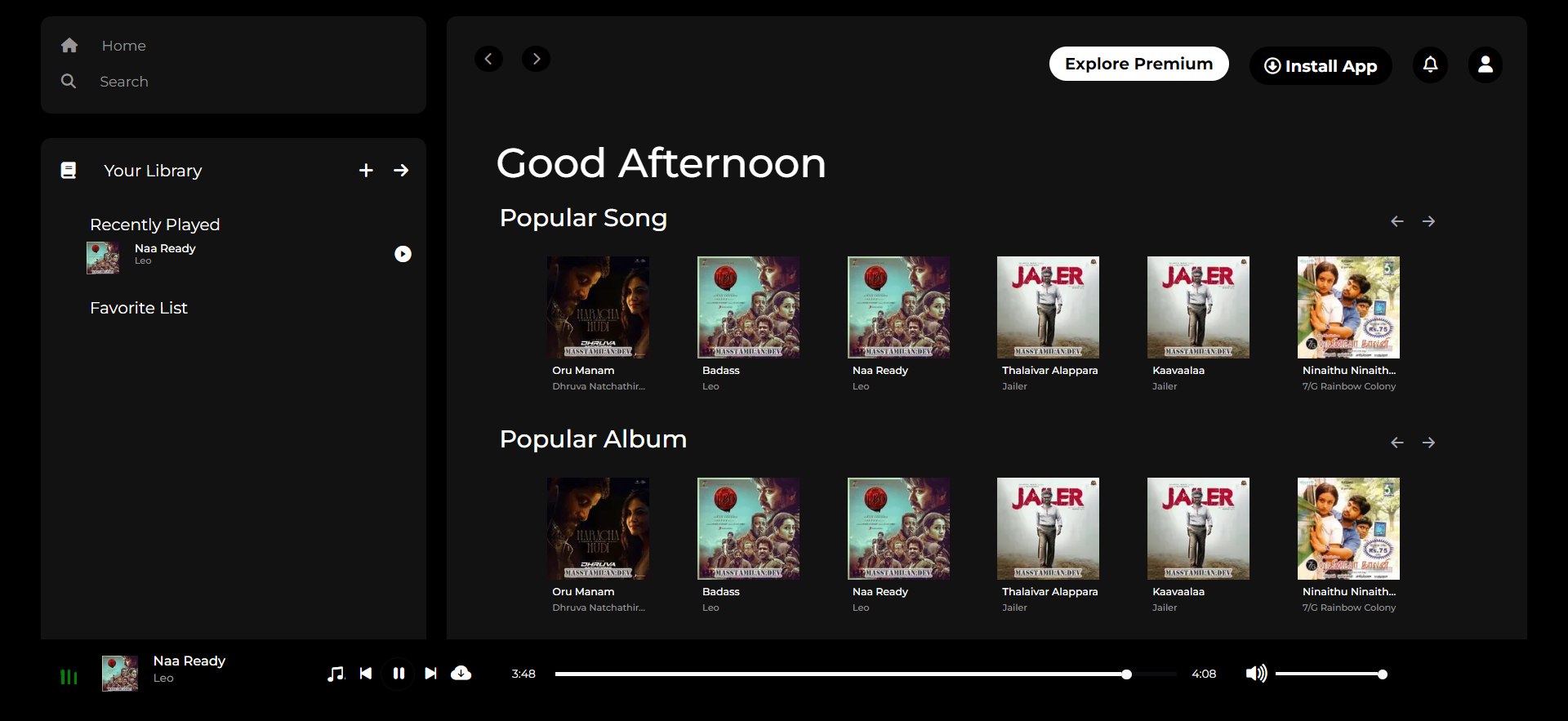The width and height of the screenshot is (1568, 721).
Task: Expand Your Library with right arrow
Action: pyautogui.click(x=401, y=170)
